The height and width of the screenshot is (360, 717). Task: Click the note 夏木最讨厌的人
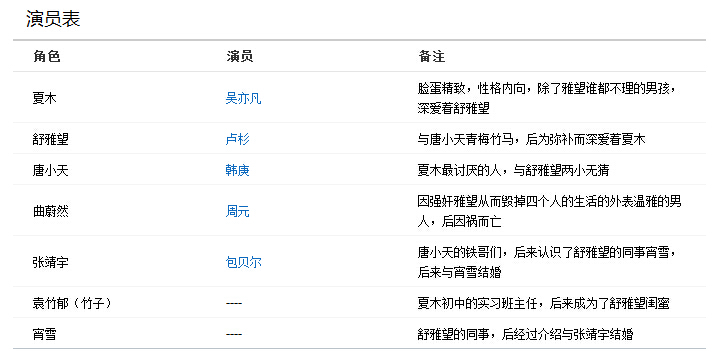click(513, 170)
